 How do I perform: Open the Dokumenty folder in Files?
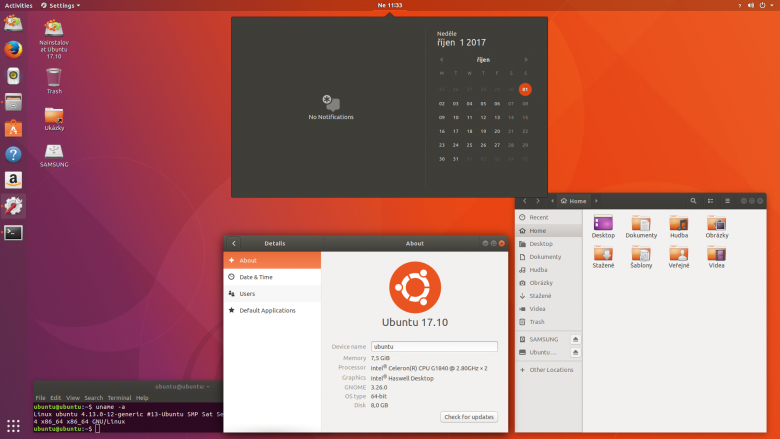[641, 227]
